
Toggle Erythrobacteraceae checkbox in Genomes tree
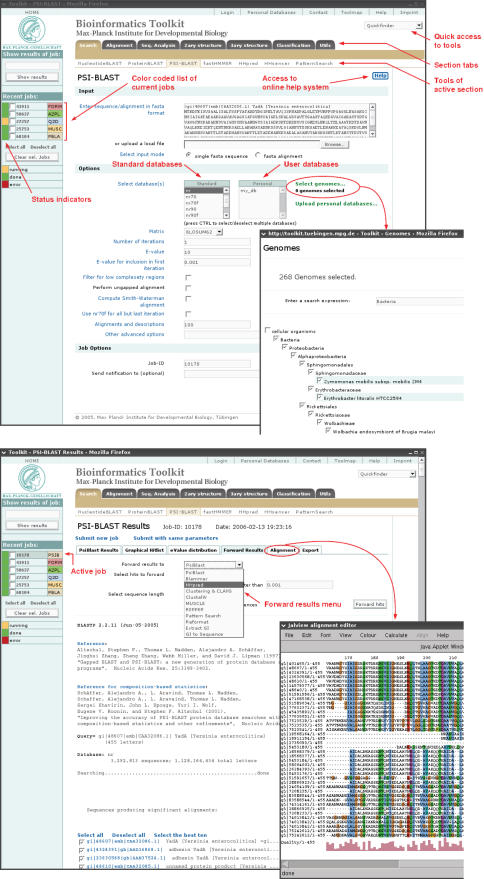point(311,388)
